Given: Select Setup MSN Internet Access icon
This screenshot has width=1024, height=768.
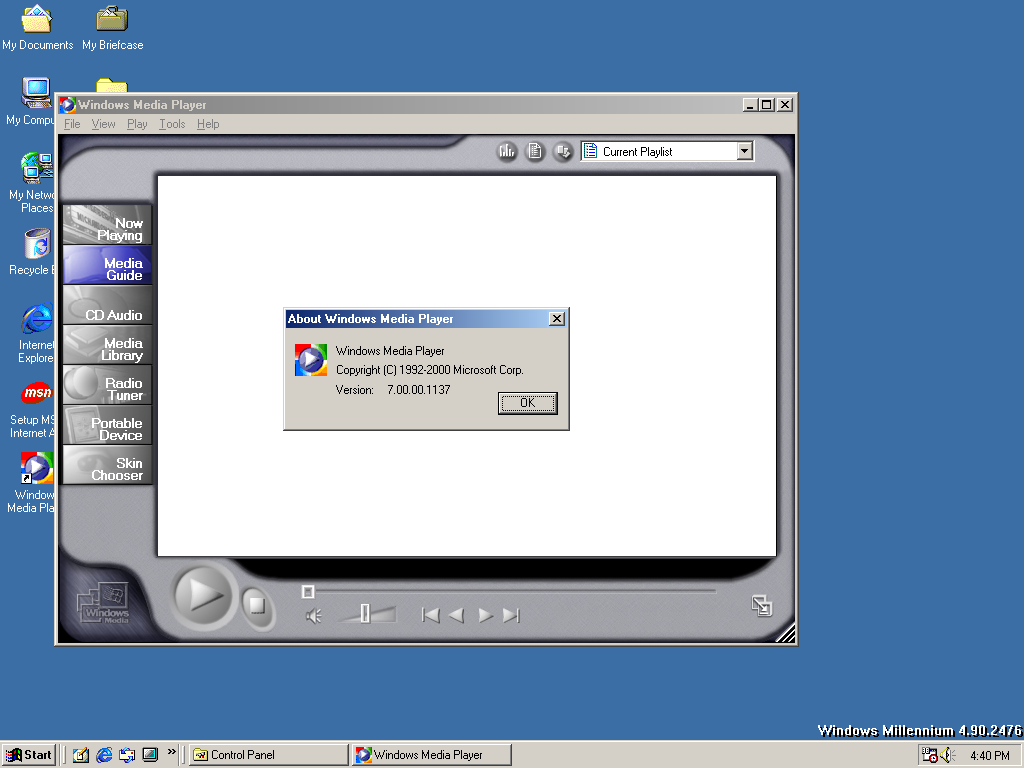Looking at the screenshot, I should pyautogui.click(x=33, y=409).
